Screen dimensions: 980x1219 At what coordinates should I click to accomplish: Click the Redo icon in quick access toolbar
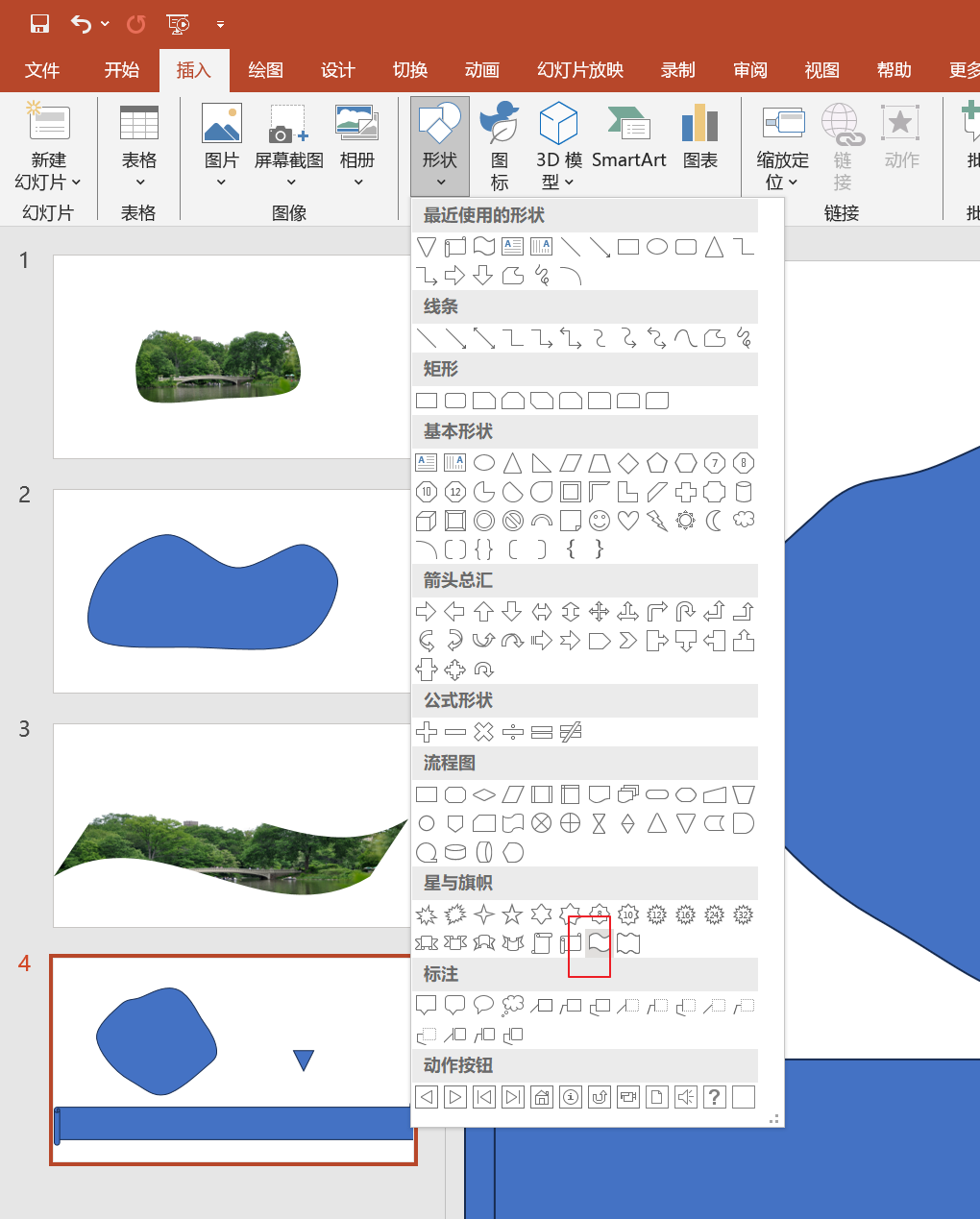[136, 23]
